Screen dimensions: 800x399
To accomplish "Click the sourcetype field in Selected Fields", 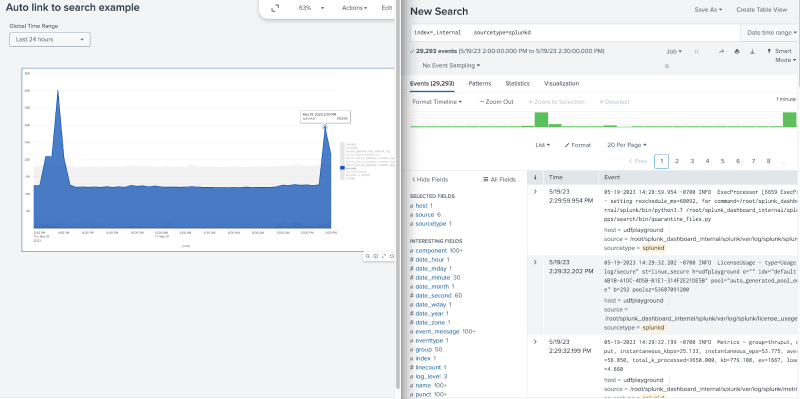I will (431, 223).
